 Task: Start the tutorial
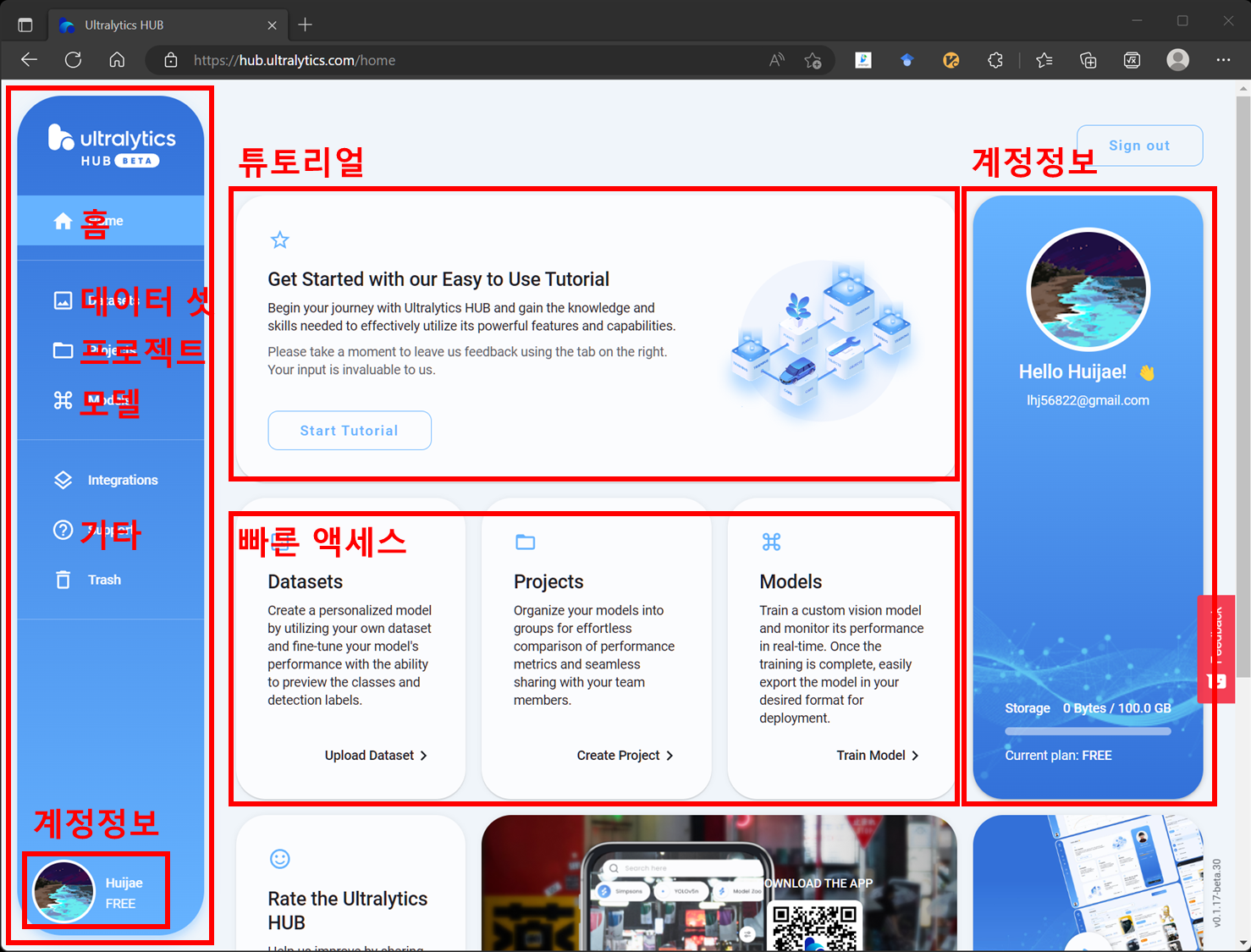tap(350, 431)
